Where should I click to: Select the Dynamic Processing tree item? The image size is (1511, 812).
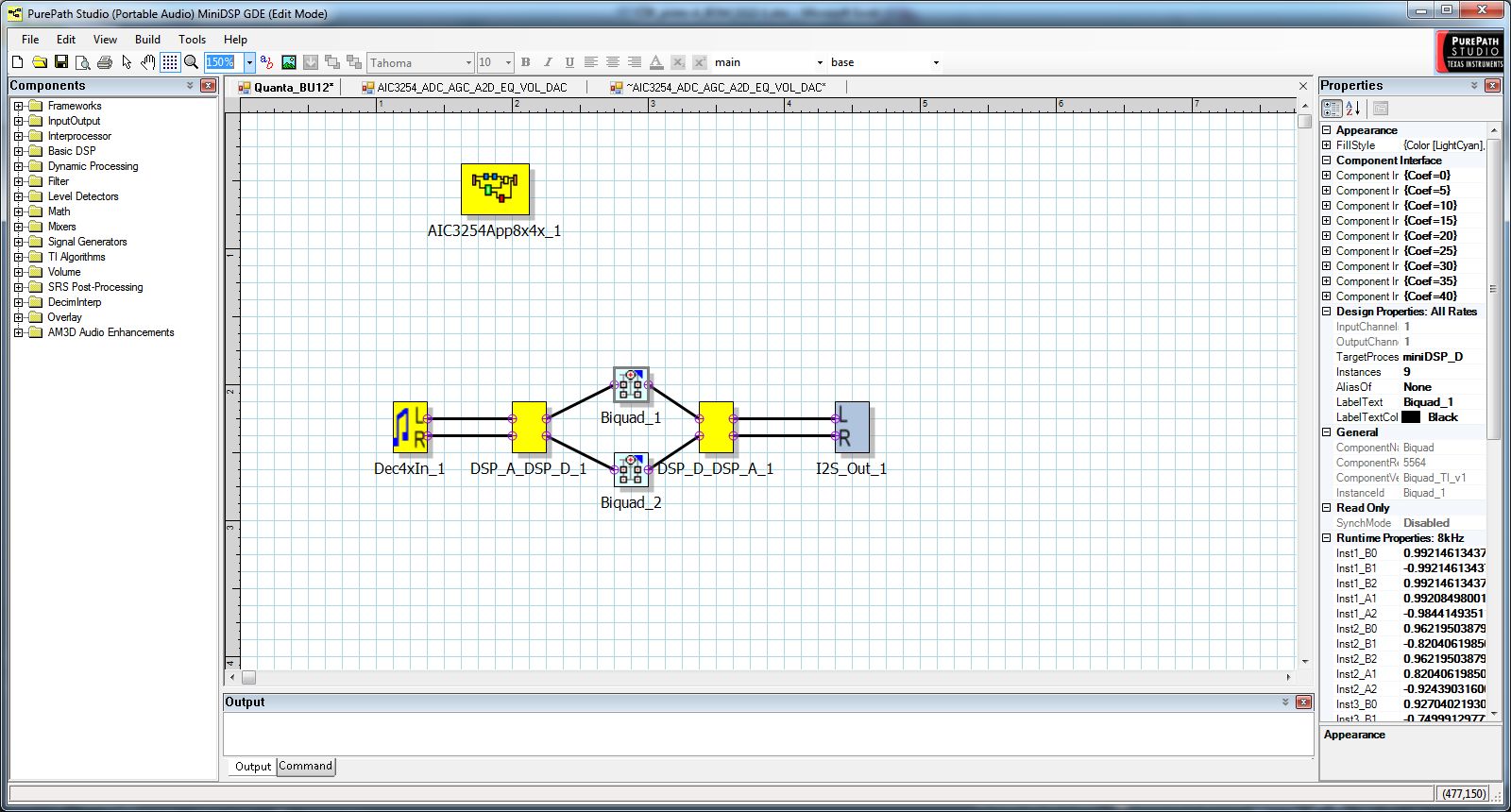coord(93,166)
